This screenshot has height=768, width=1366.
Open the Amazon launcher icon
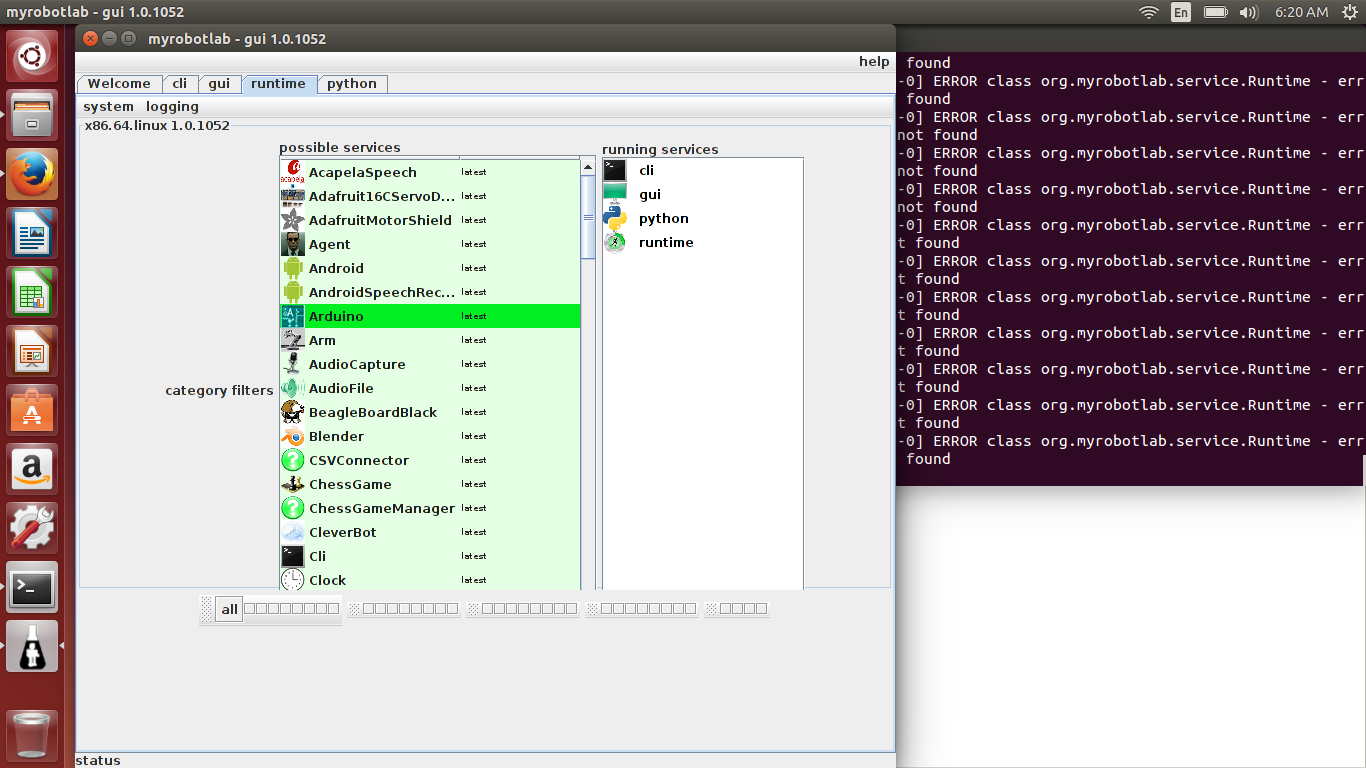32,469
